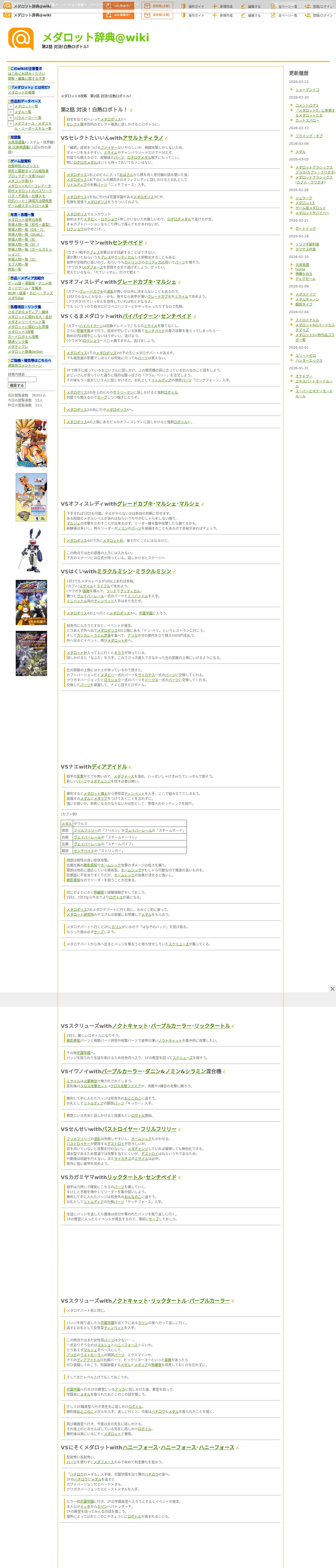Image resolution: width=336 pixels, height=1568 pixels.
Task: Click the date 2026-03-22 in update history
Action: (x=299, y=82)
